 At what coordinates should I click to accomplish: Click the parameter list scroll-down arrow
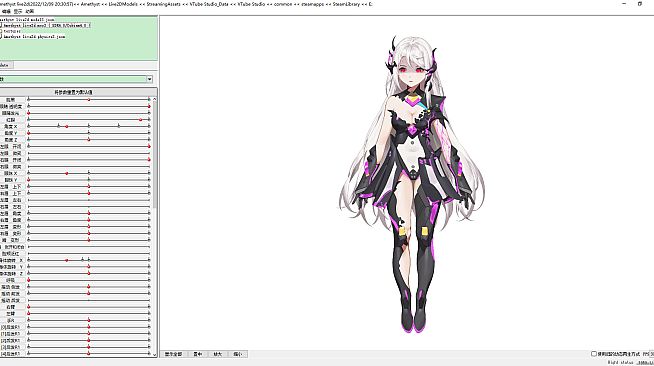tap(154, 354)
